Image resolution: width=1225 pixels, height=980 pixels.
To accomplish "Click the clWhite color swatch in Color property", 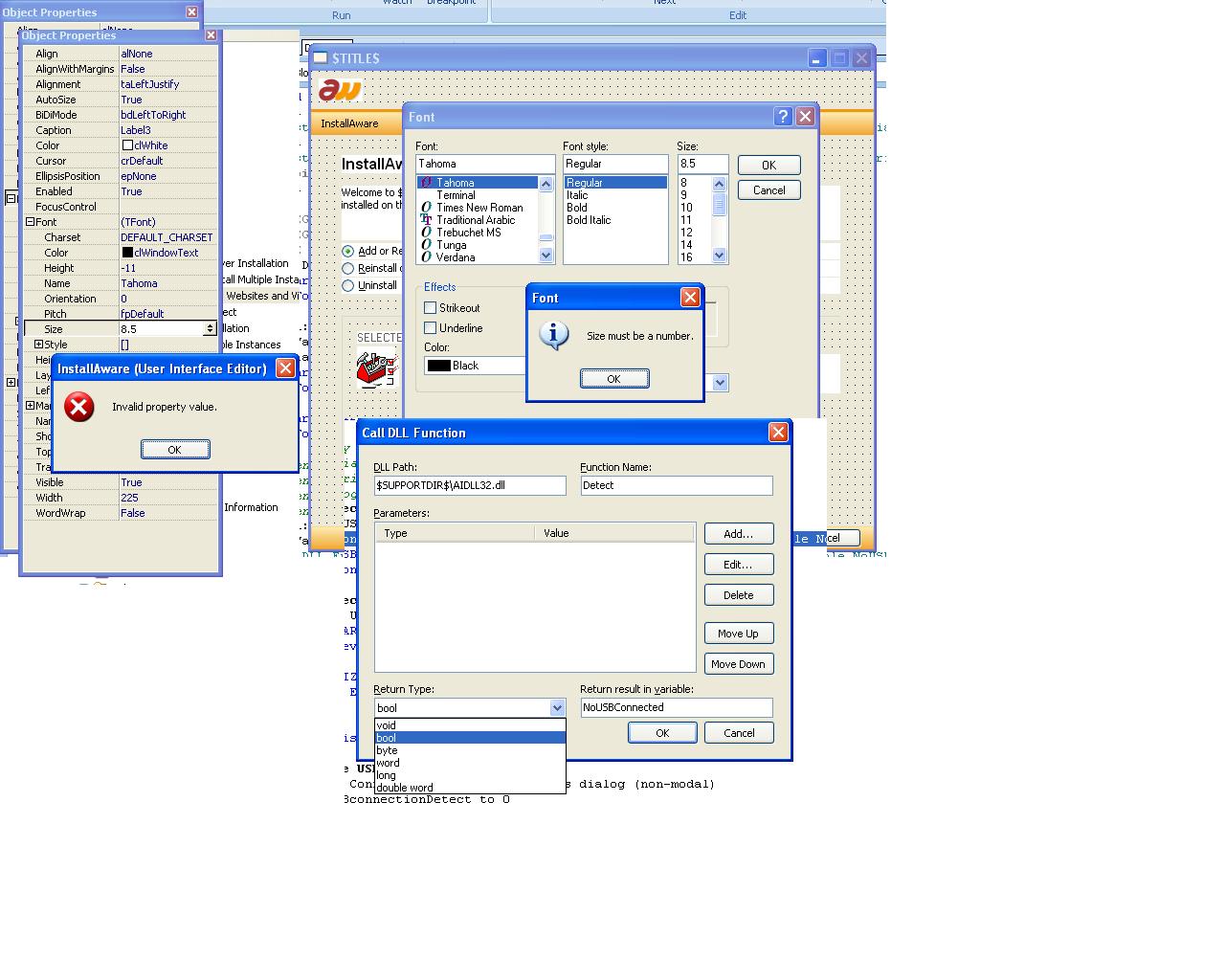I will tap(127, 145).
